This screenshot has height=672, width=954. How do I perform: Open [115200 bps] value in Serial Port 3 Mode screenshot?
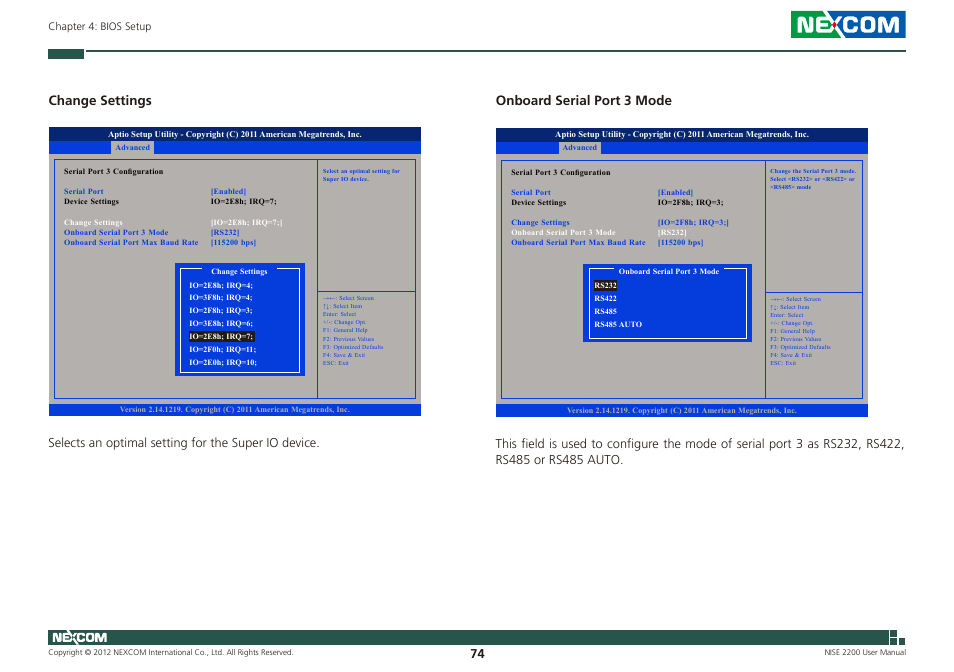(680, 242)
